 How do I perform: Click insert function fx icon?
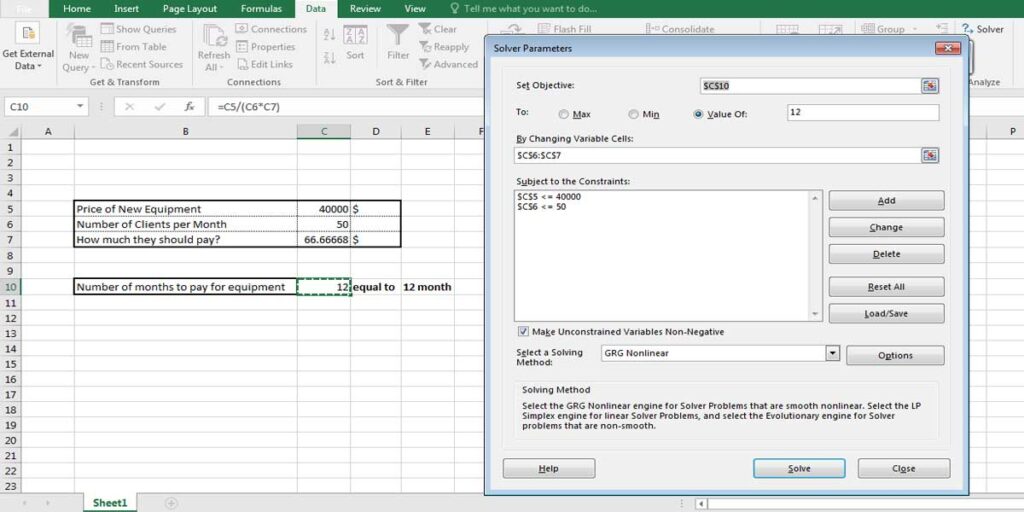189,106
